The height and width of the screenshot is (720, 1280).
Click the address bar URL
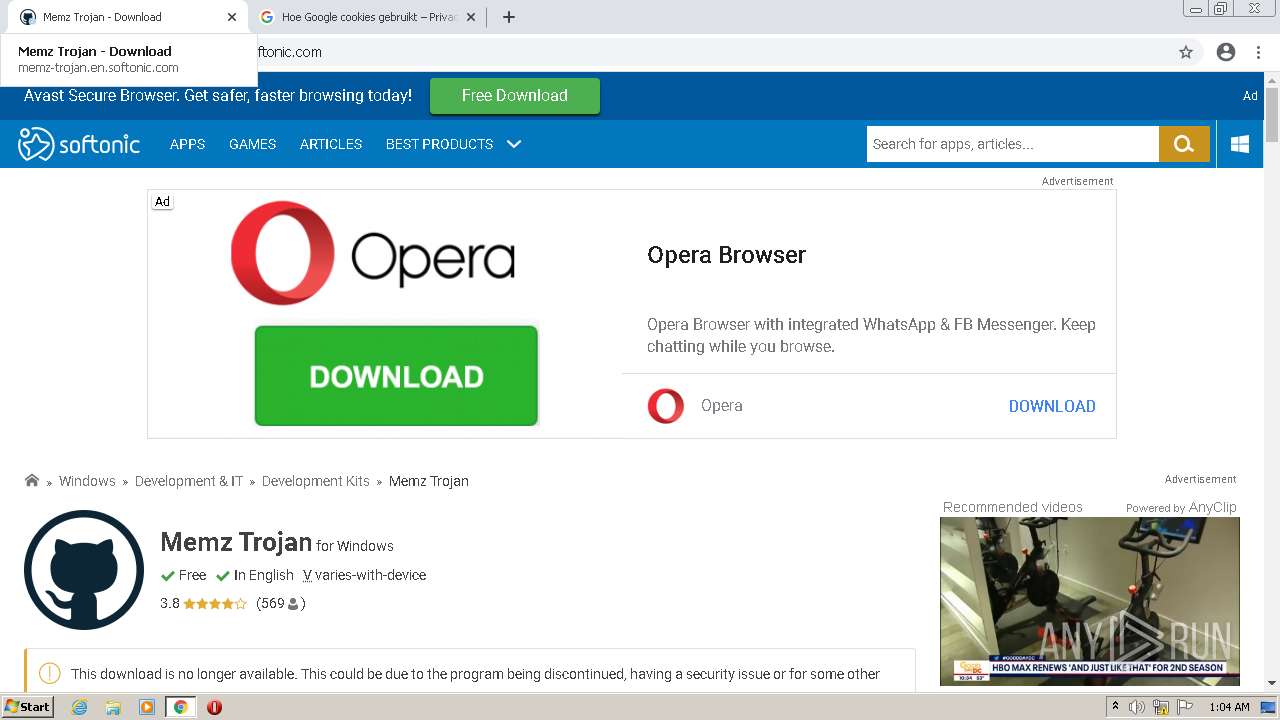tap(290, 52)
